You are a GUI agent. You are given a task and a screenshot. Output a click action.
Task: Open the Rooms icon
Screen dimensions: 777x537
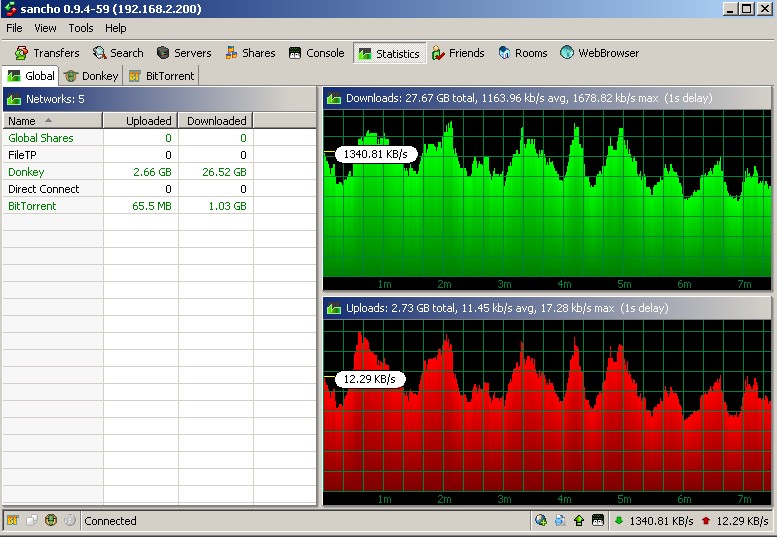click(x=505, y=53)
